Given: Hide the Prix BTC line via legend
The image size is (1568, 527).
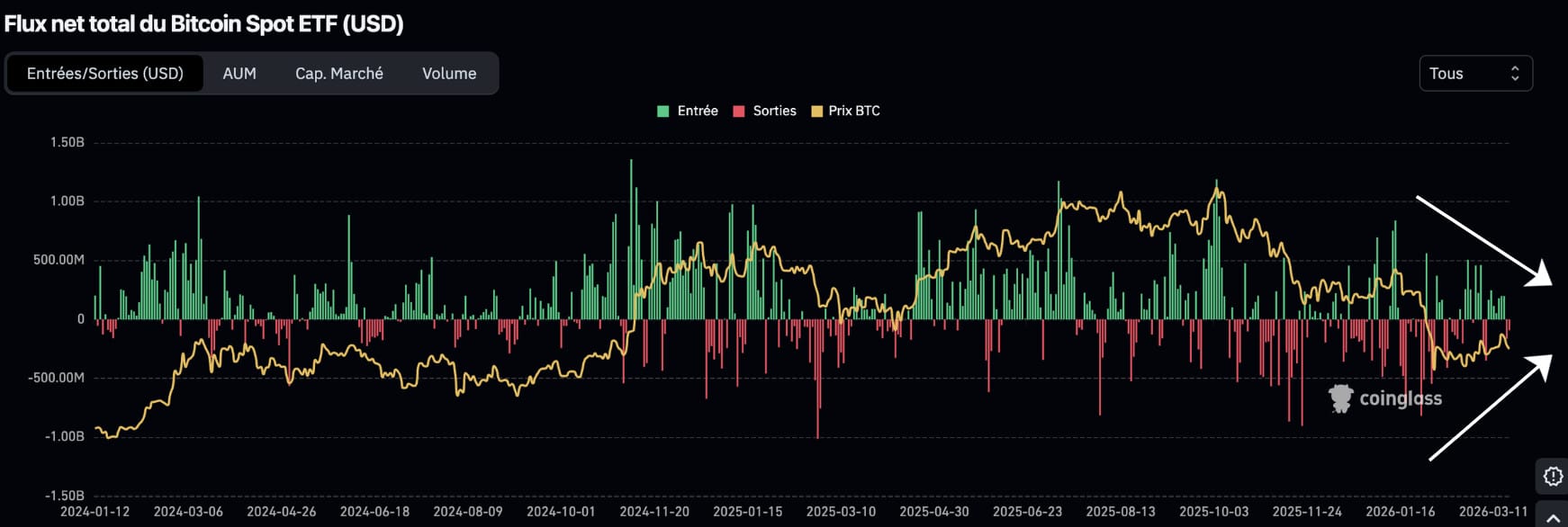Looking at the screenshot, I should click(853, 111).
